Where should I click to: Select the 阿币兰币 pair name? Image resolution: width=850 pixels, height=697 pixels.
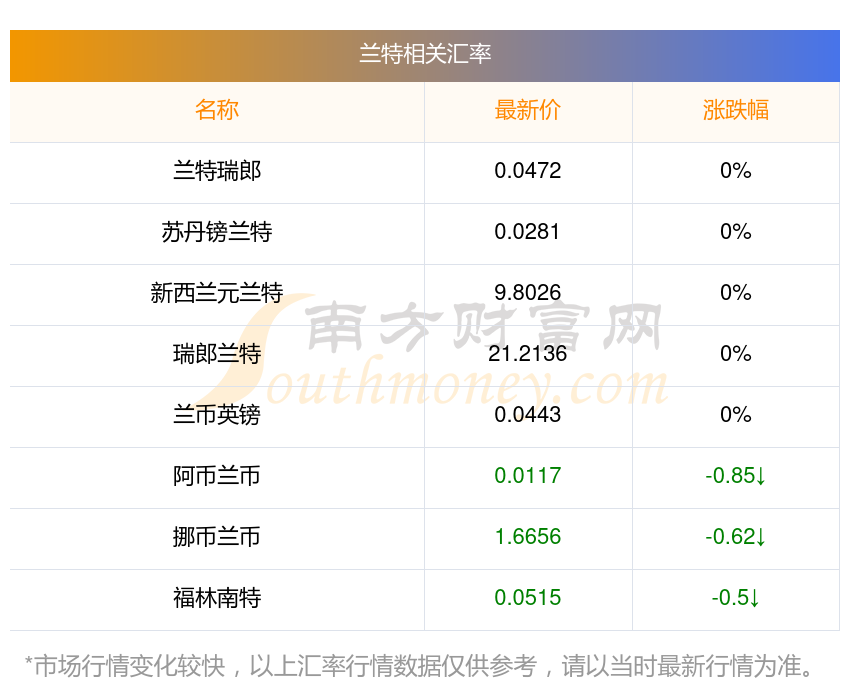[217, 476]
